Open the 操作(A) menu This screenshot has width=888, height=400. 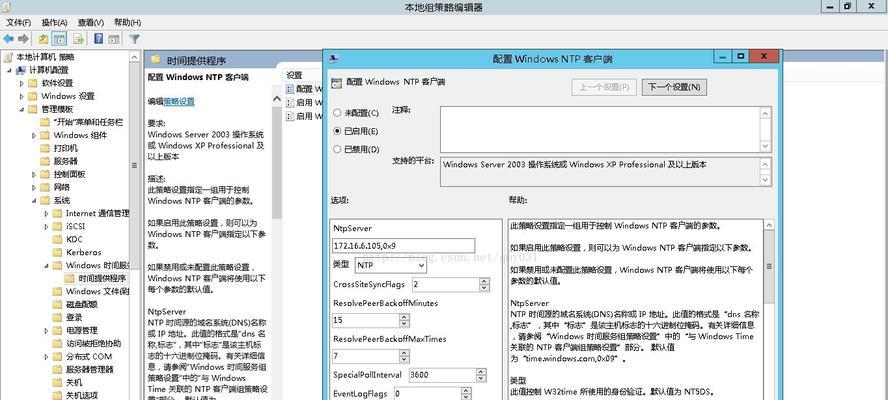click(x=54, y=22)
